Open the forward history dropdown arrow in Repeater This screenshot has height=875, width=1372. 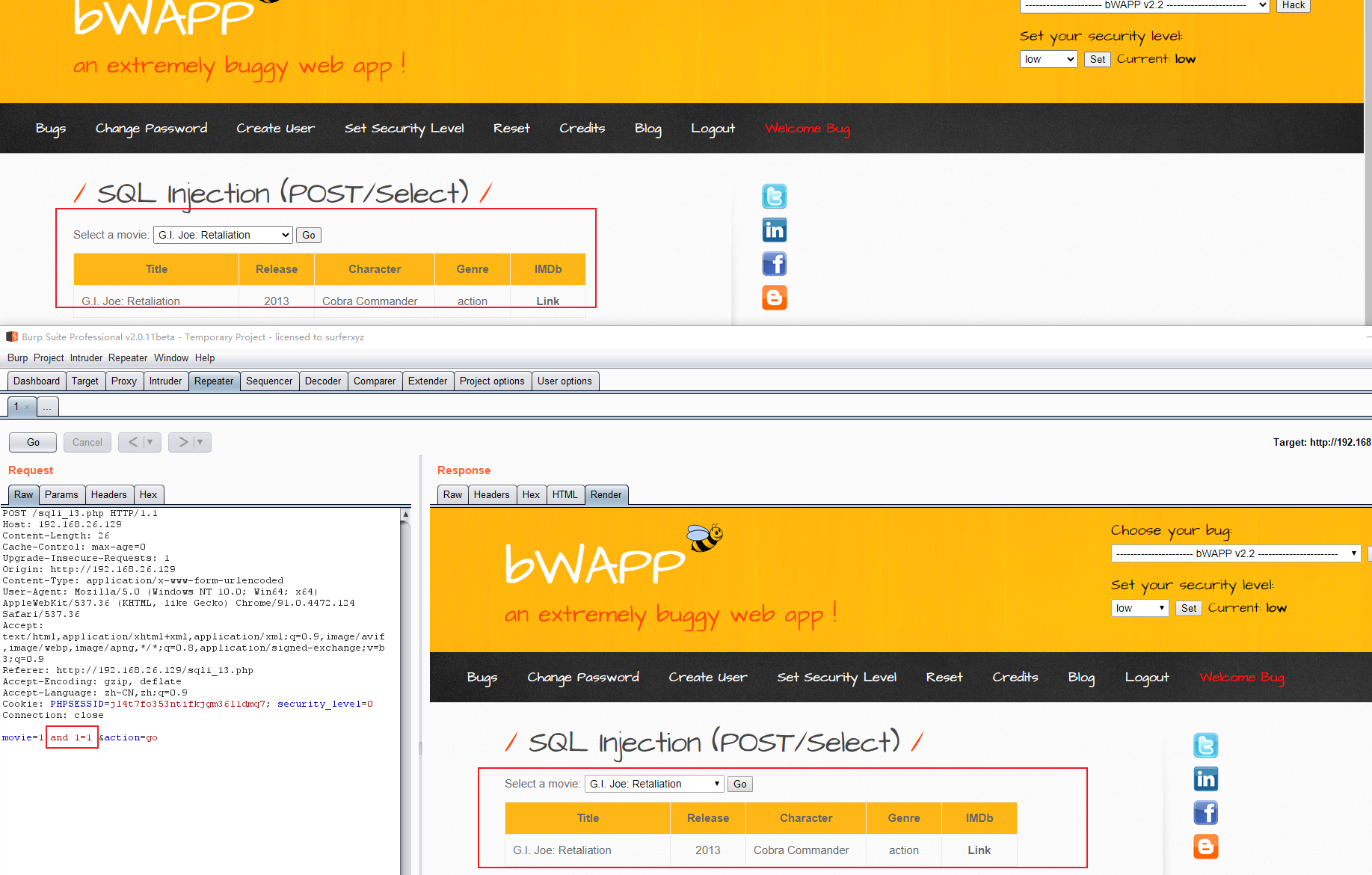200,442
